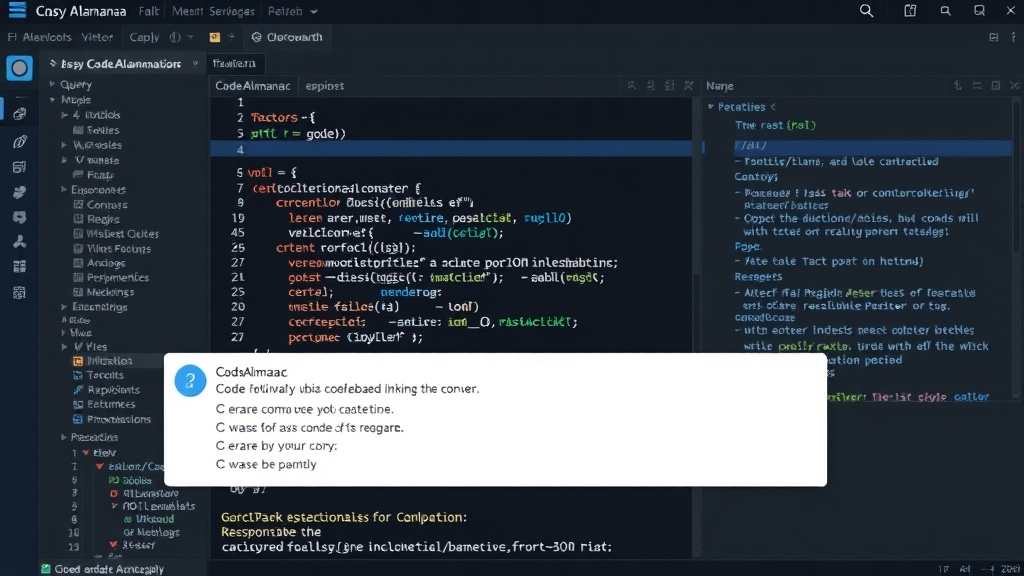Open the Serveges menu
Viewport: 1024px width, 576px height.
click(x=232, y=11)
